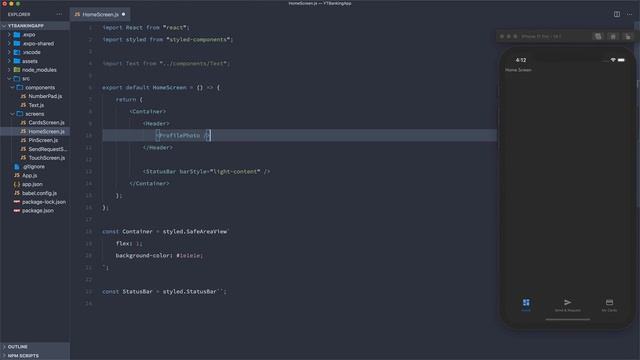Viewport: 640px width, 360px height.
Task: Select HomeScreen.js in the file tree
Action: [x=35, y=131]
